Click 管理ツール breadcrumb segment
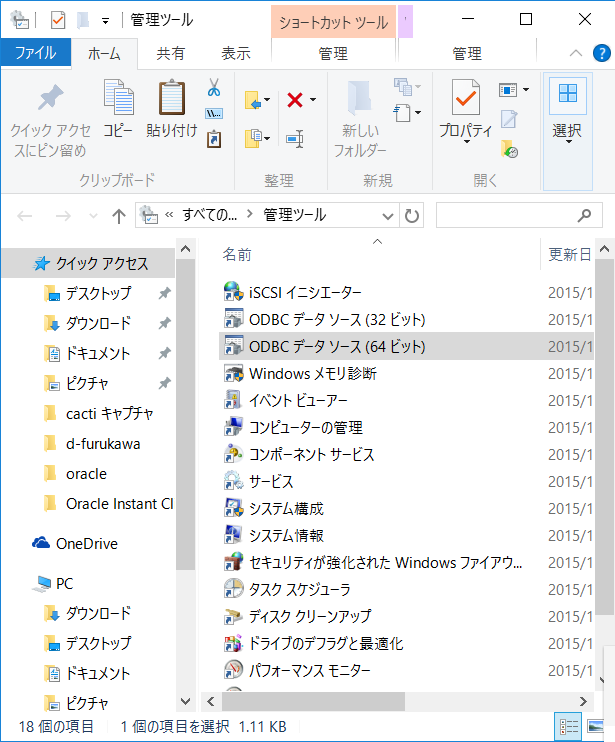Viewport: 615px width, 742px height. [x=295, y=216]
